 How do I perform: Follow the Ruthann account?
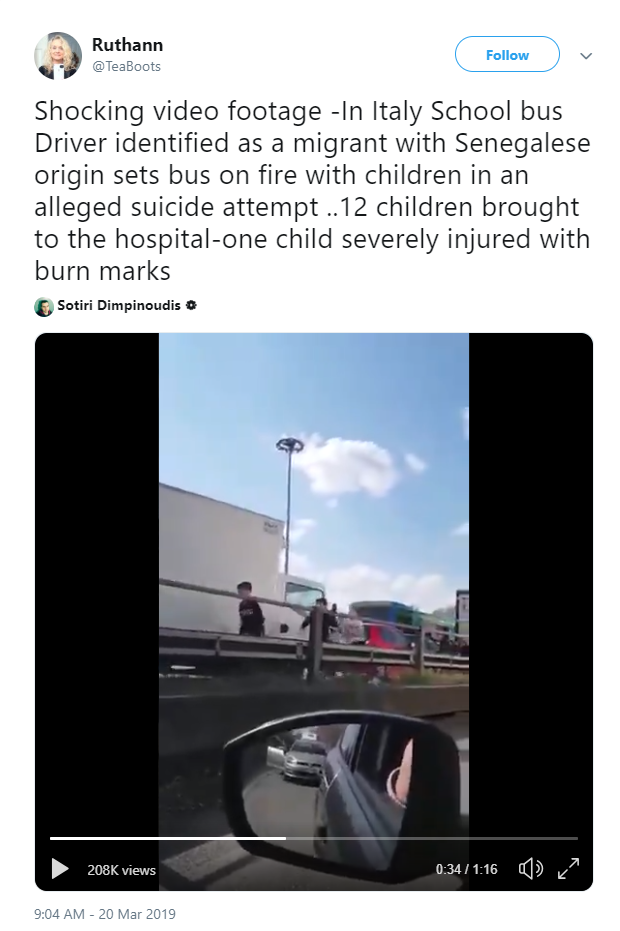(x=507, y=55)
